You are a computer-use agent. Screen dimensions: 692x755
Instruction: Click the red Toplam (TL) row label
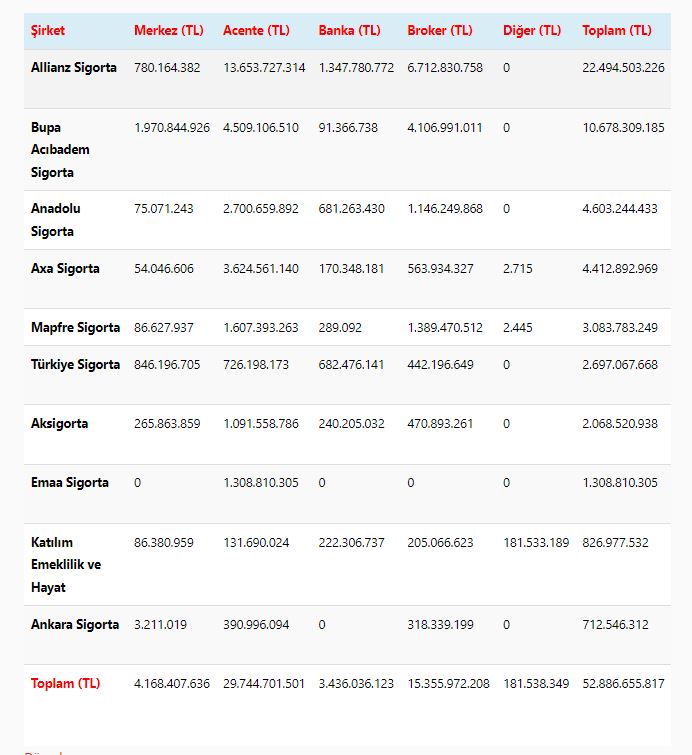pos(66,684)
